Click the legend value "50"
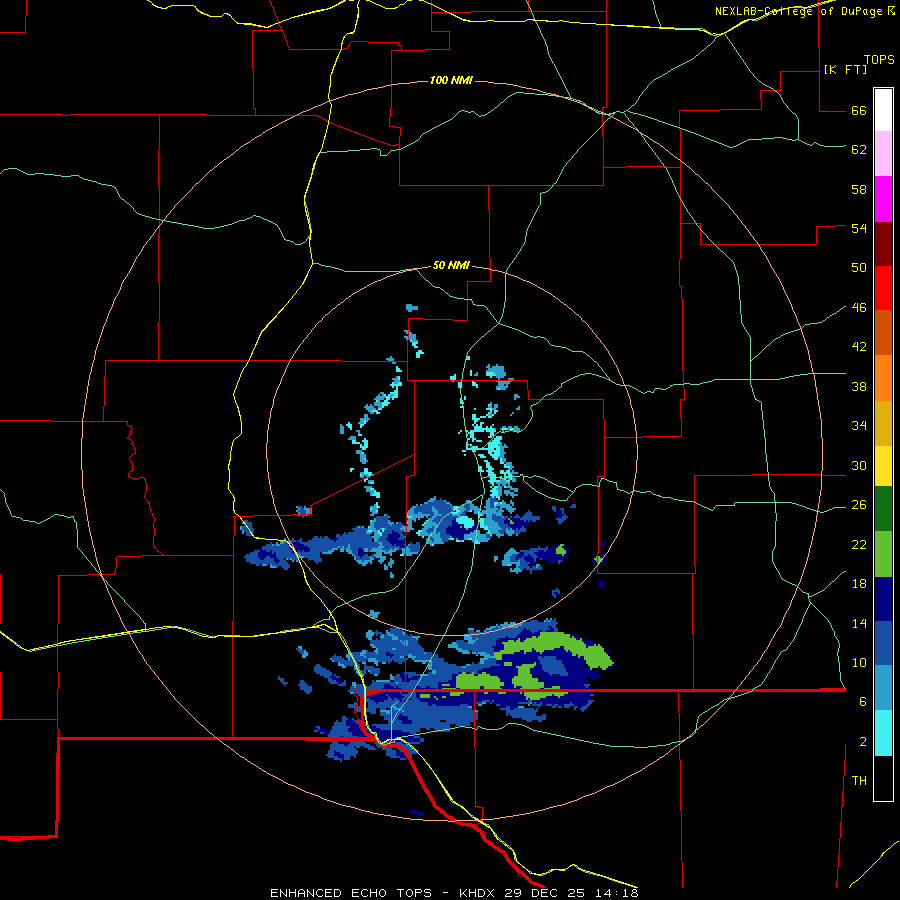 click(859, 268)
